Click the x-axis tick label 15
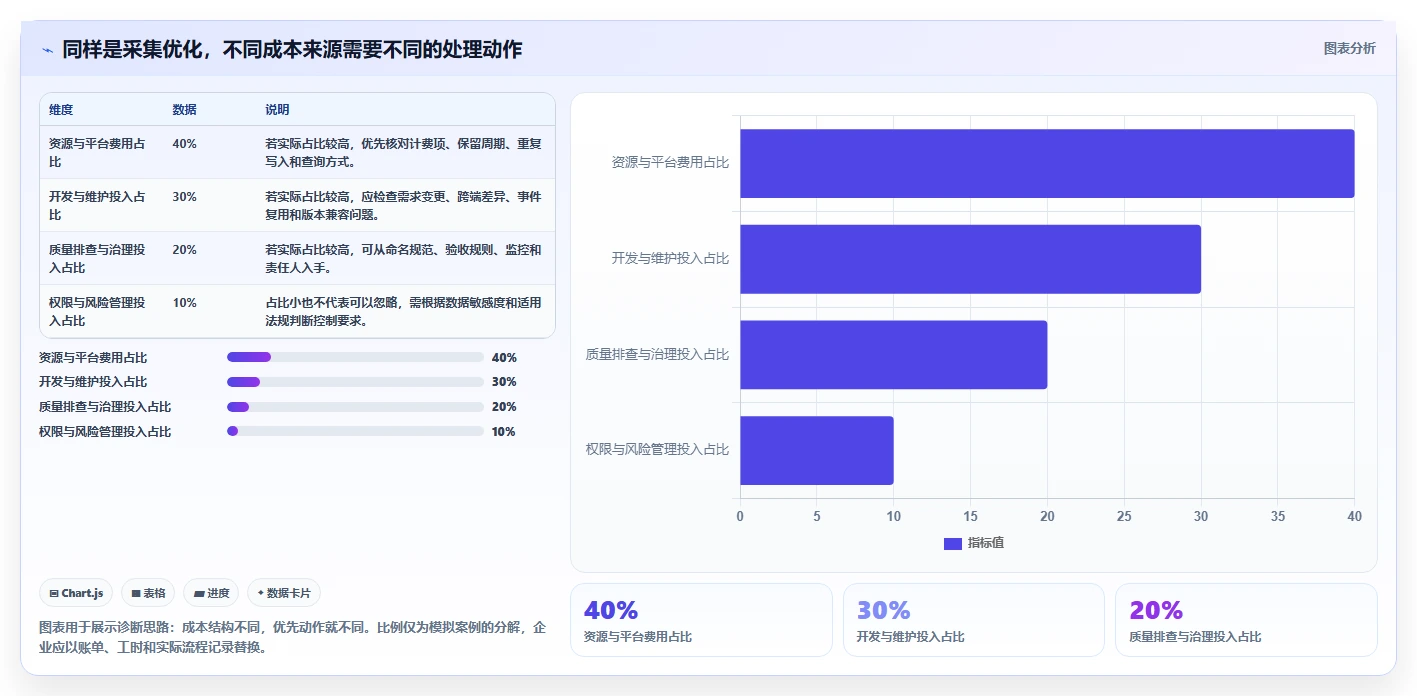Viewport: 1417px width, 696px height. click(x=970, y=517)
